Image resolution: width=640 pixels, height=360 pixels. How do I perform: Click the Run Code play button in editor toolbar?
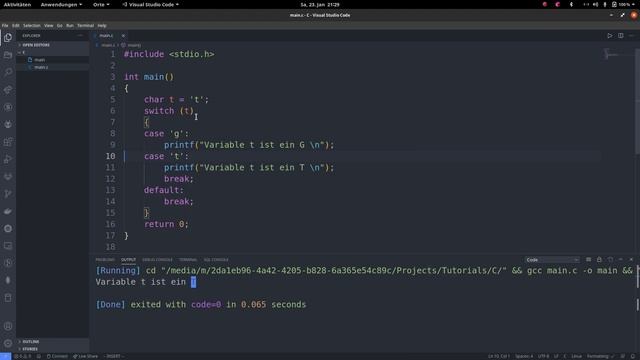coord(609,36)
